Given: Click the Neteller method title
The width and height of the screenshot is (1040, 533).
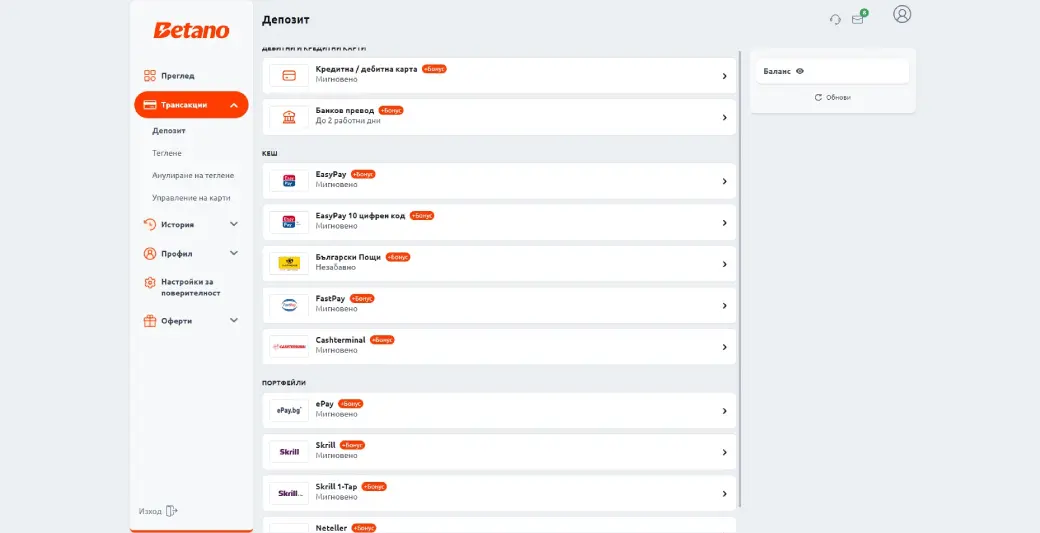Looking at the screenshot, I should pyautogui.click(x=331, y=528).
